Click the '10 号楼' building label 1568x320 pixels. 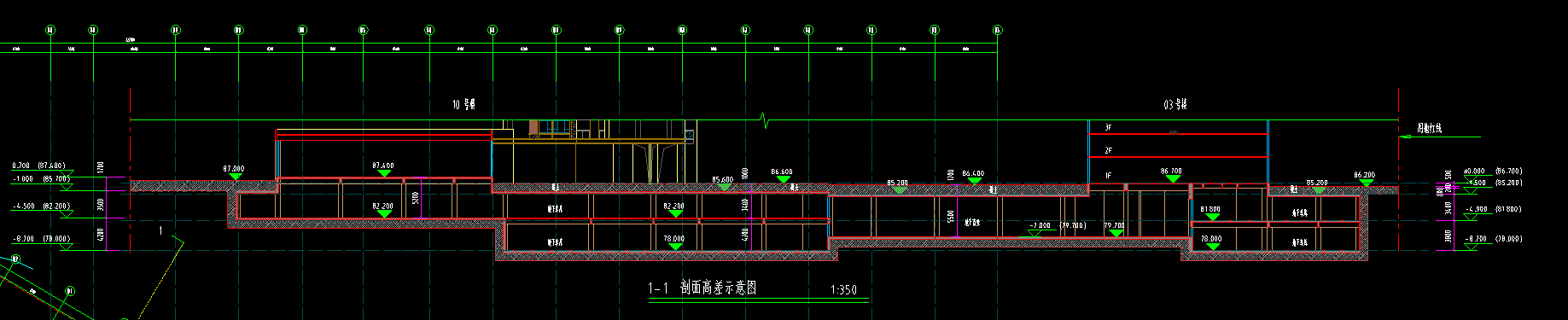coord(463,105)
